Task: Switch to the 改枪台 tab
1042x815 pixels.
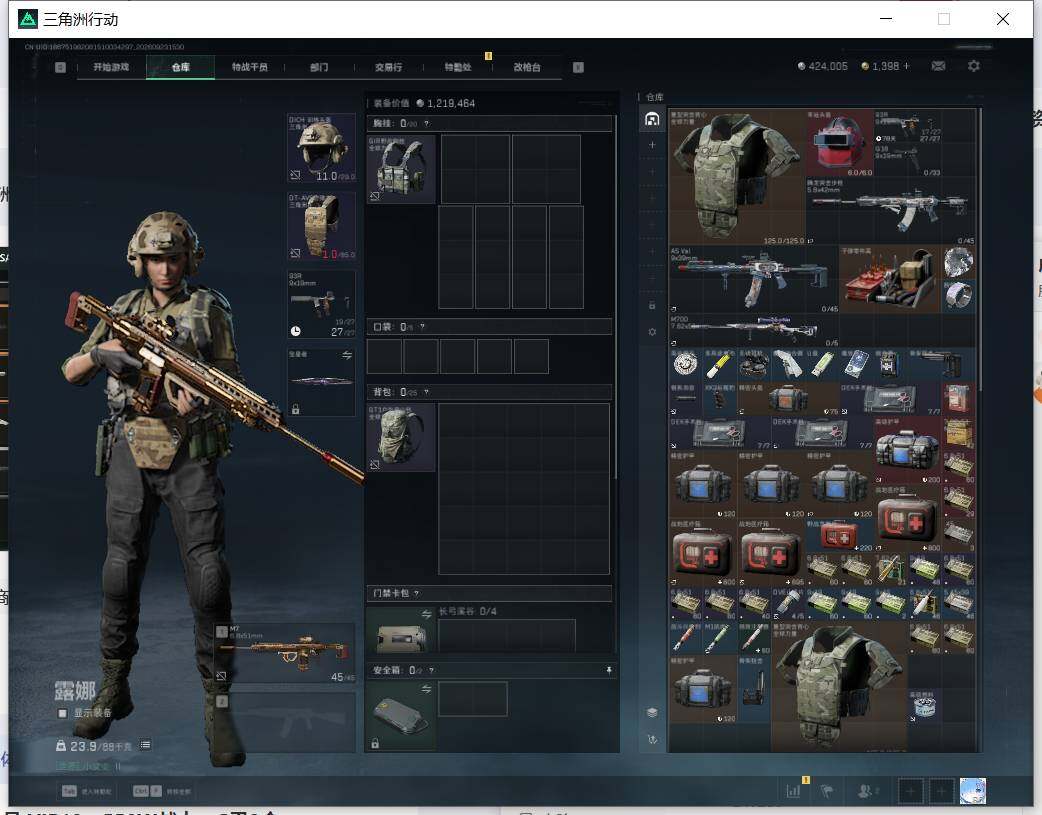Action: coord(527,67)
